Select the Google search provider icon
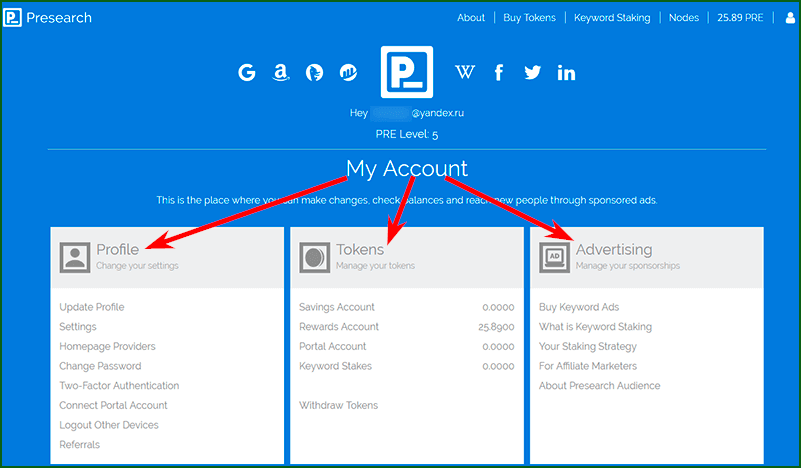The height and width of the screenshot is (468, 801). coord(247,73)
